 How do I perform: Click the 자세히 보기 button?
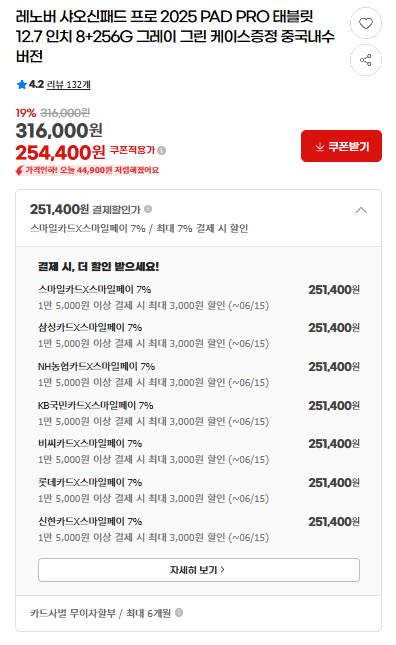click(199, 570)
